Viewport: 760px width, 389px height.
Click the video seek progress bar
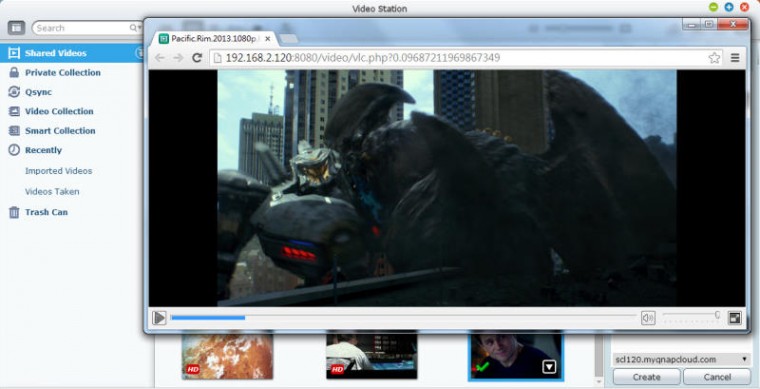(x=403, y=318)
